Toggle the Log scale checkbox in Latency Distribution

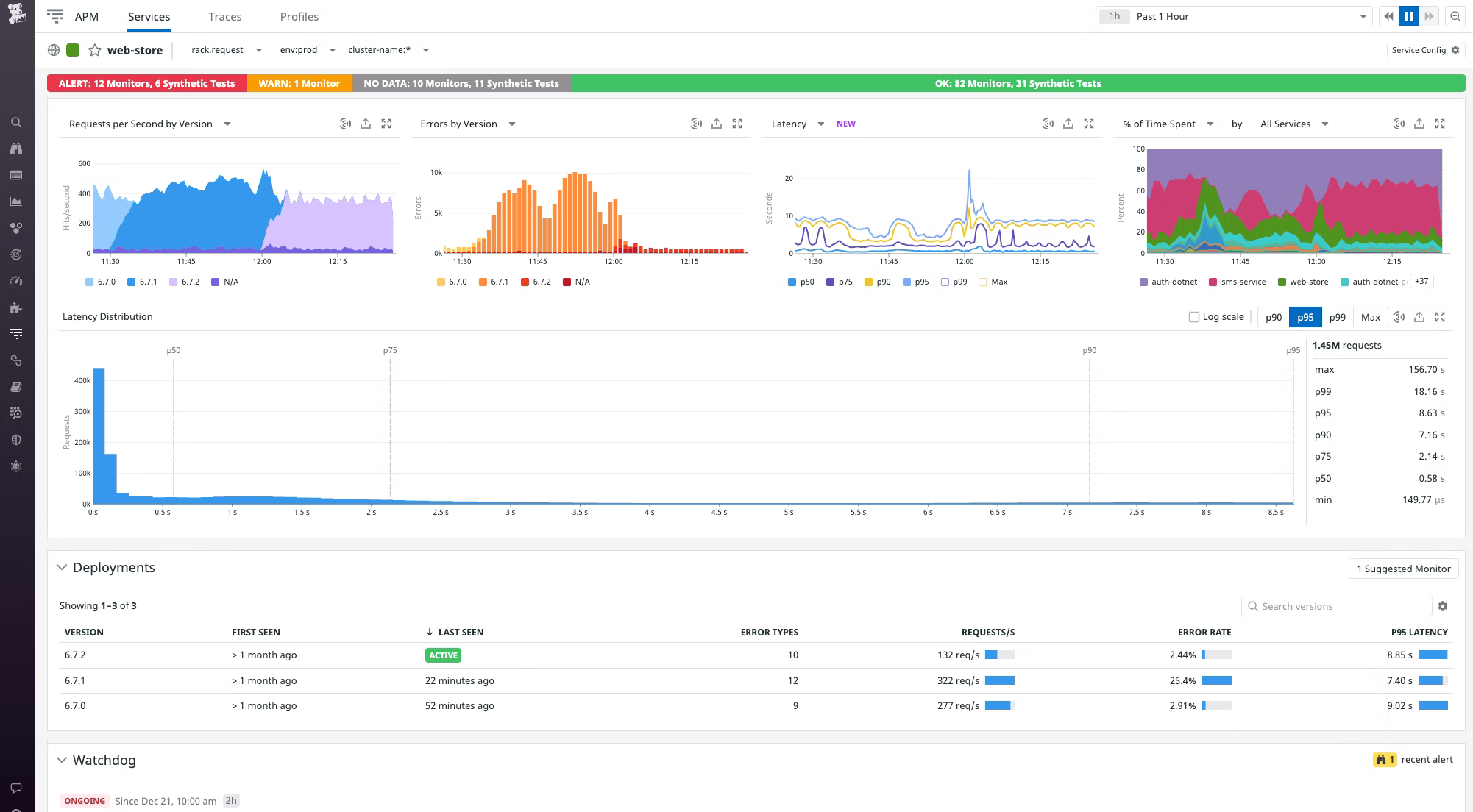1194,317
